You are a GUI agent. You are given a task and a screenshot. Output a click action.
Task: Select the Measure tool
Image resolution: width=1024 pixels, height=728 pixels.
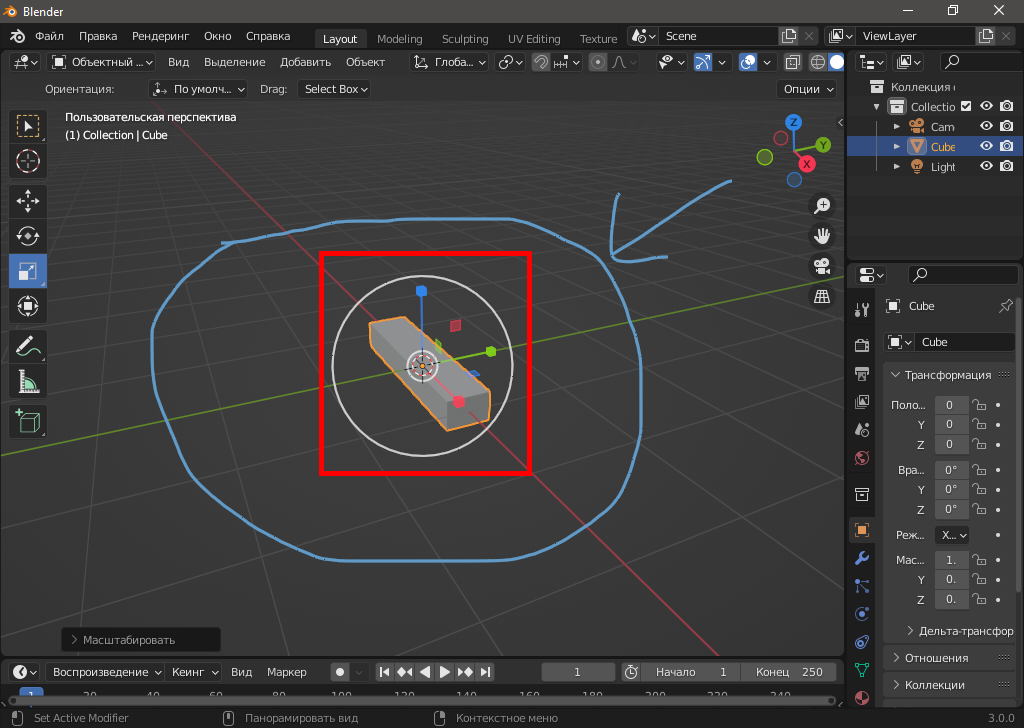tap(28, 381)
